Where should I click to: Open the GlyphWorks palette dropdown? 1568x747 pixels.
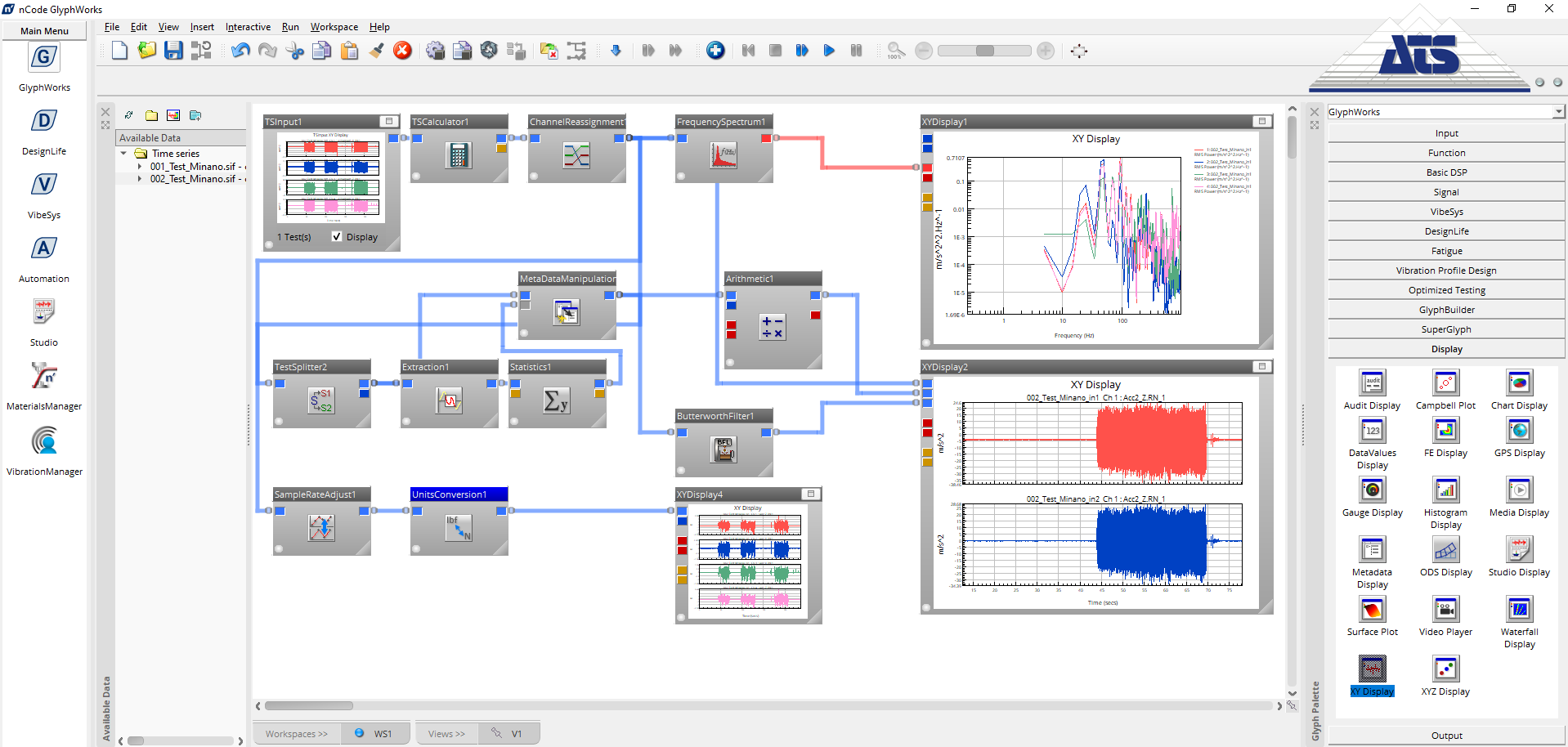click(x=1558, y=111)
